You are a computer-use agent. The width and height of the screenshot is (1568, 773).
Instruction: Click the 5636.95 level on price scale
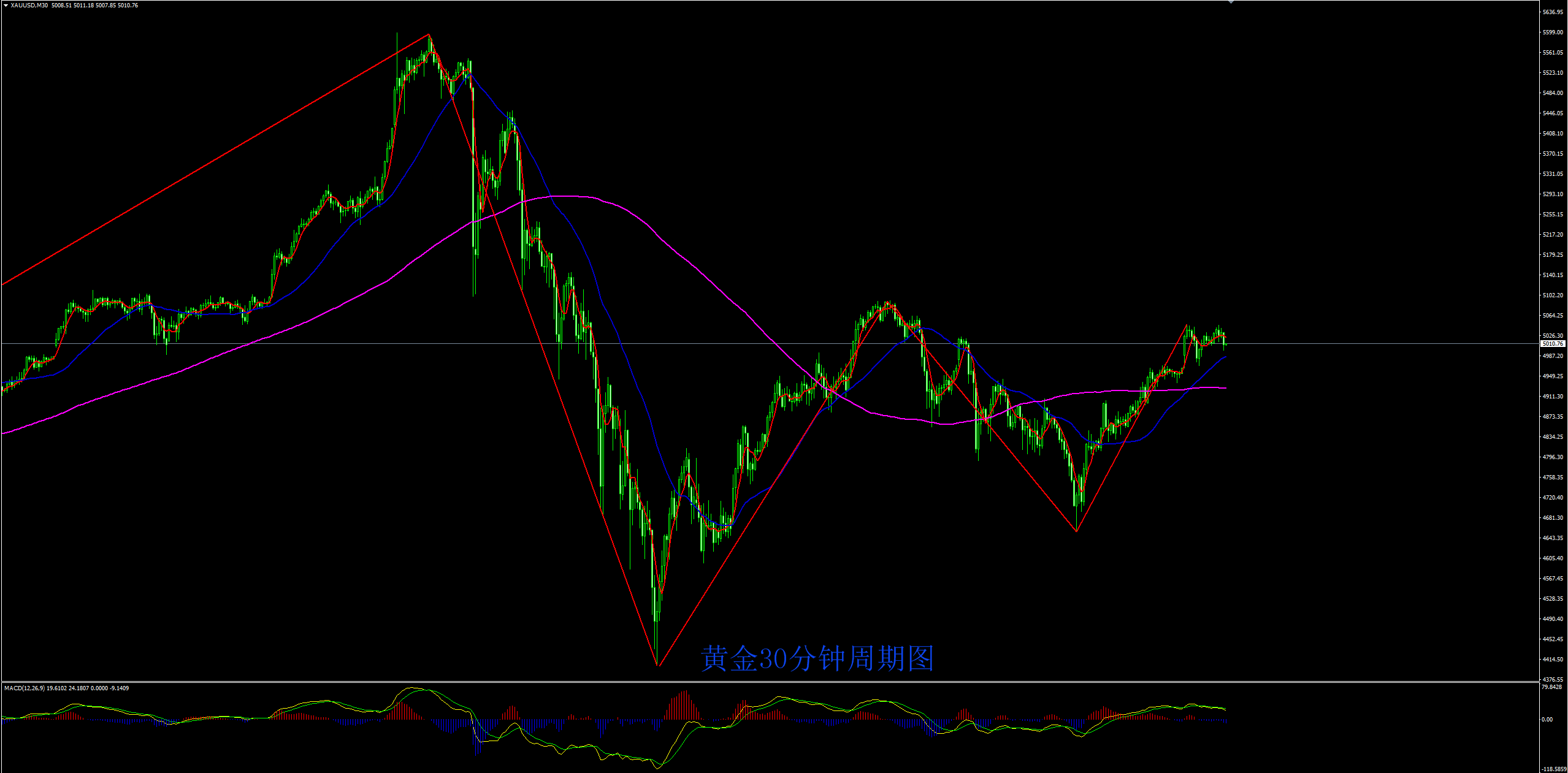pyautogui.click(x=1553, y=12)
